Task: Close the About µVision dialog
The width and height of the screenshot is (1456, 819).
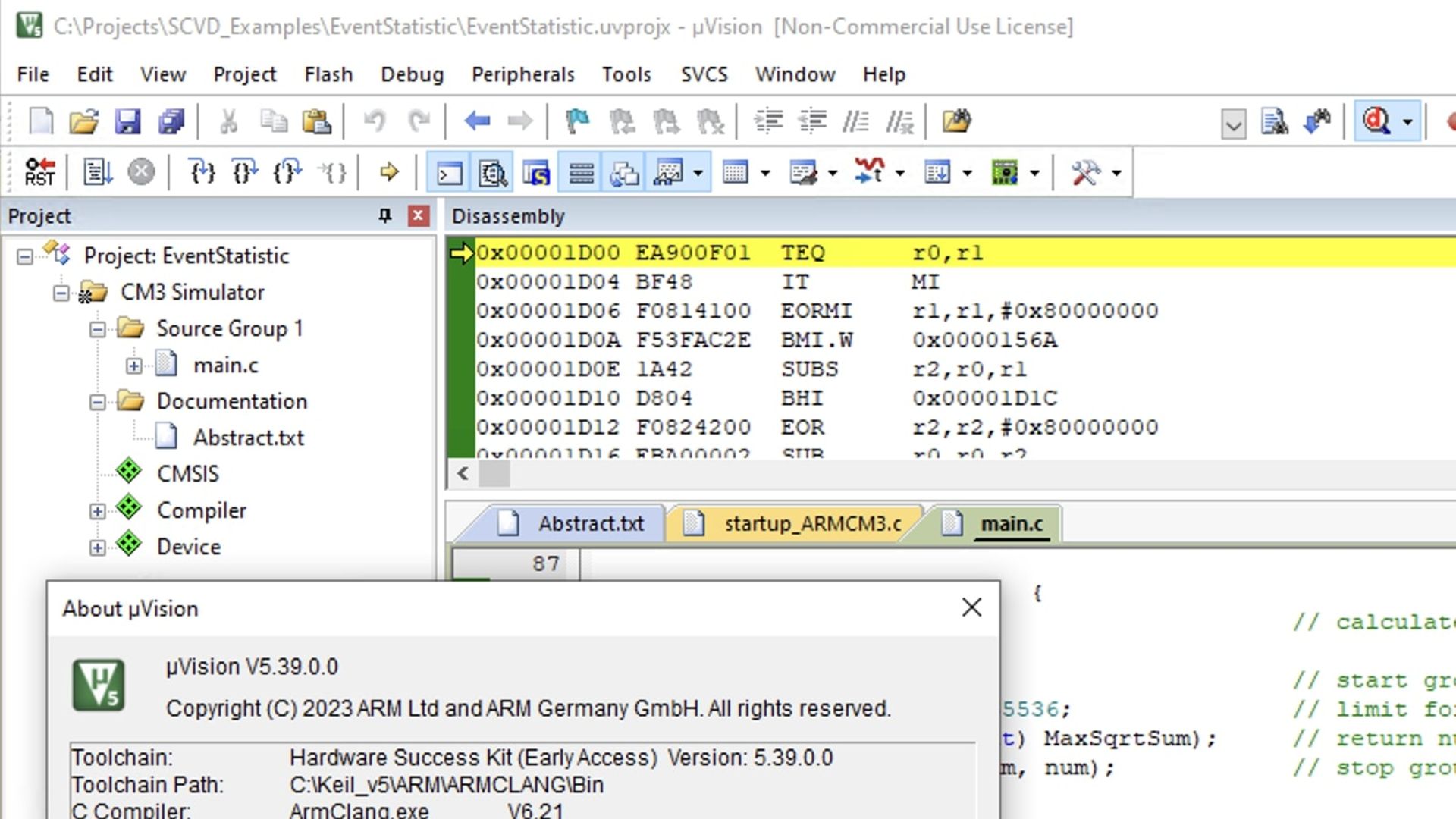Action: 971,607
